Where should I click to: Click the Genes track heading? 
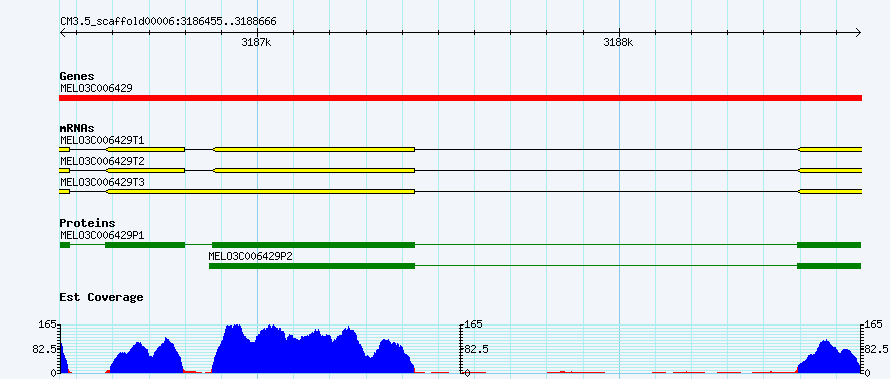tap(77, 76)
